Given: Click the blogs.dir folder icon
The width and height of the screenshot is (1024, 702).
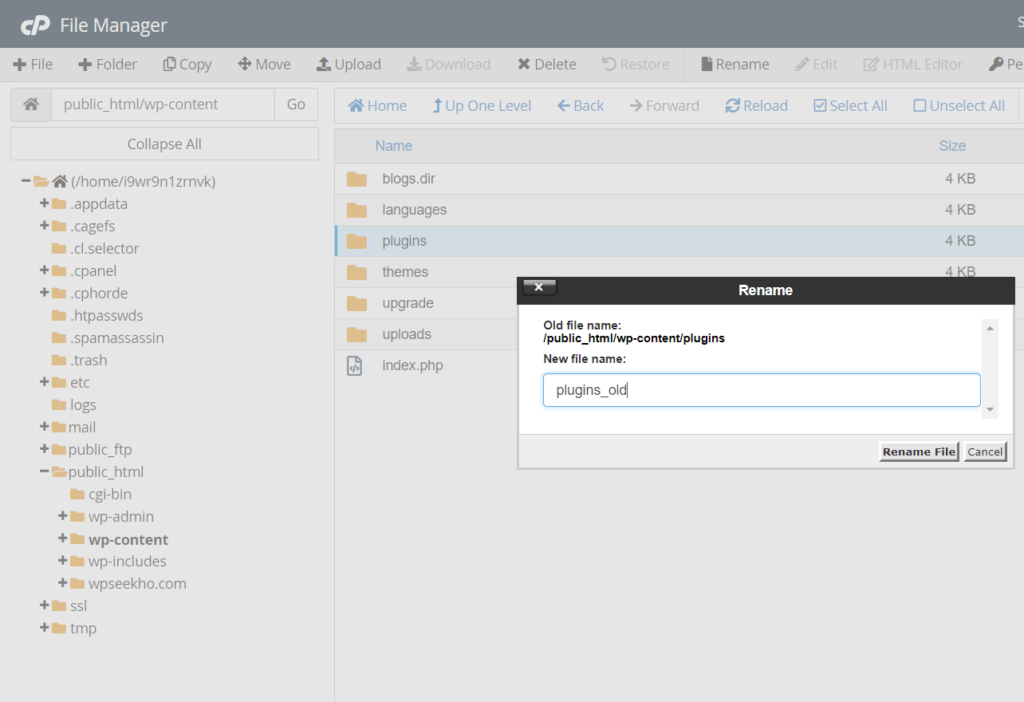Looking at the screenshot, I should tap(357, 179).
